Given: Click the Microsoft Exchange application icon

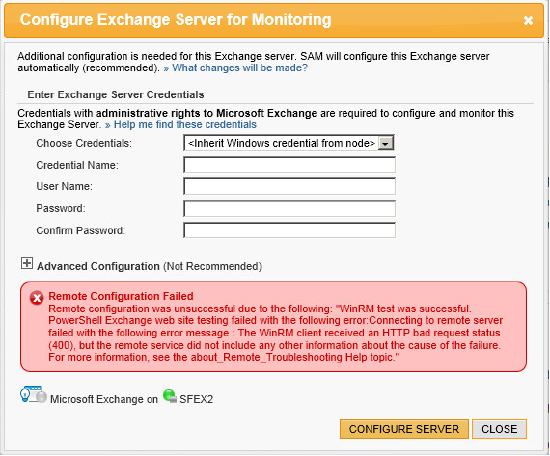Looking at the screenshot, I should (x=33, y=395).
